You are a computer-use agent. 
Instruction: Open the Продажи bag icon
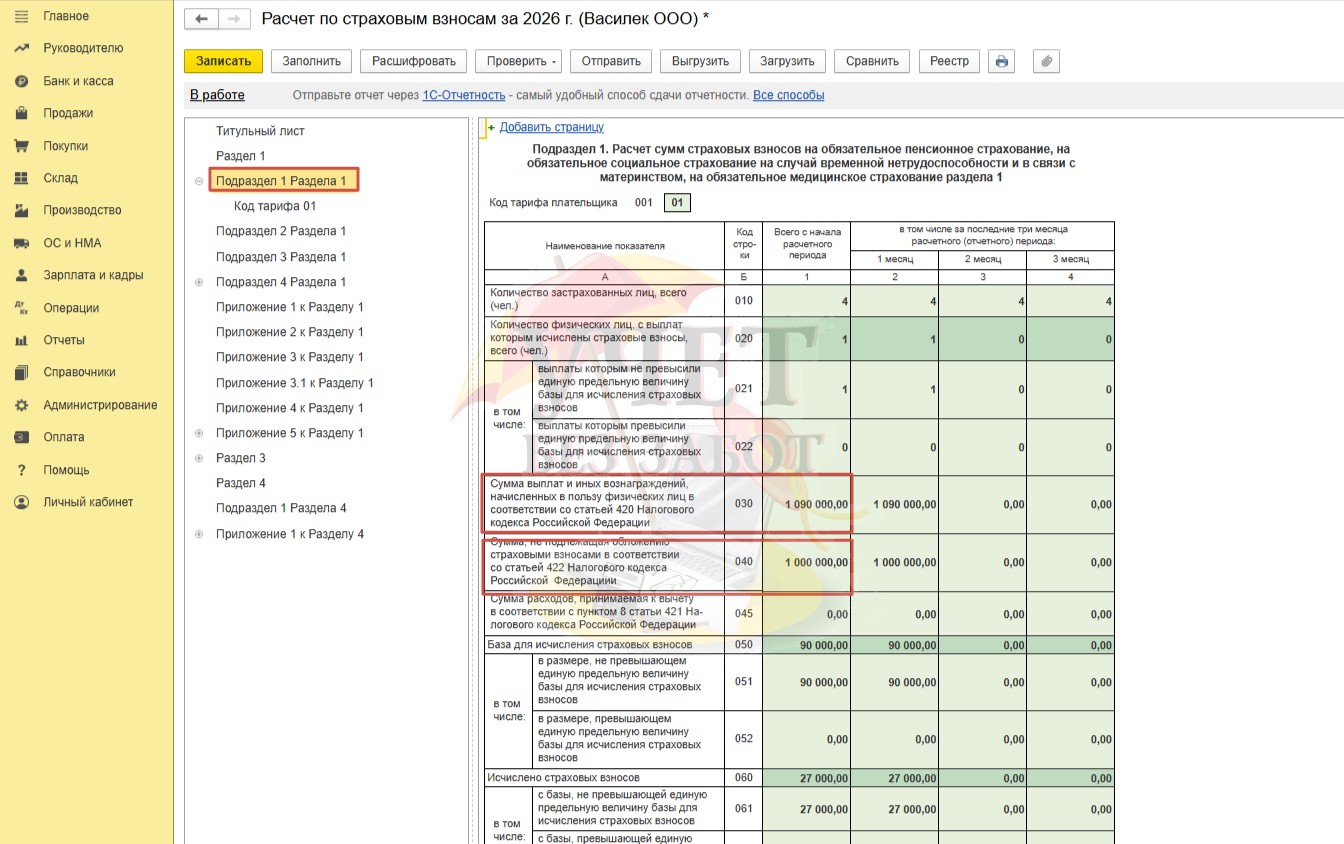tap(21, 113)
